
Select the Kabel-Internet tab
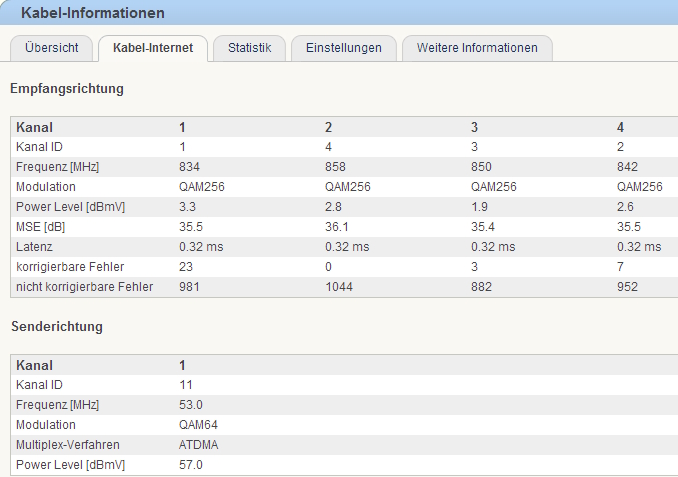pos(153,48)
